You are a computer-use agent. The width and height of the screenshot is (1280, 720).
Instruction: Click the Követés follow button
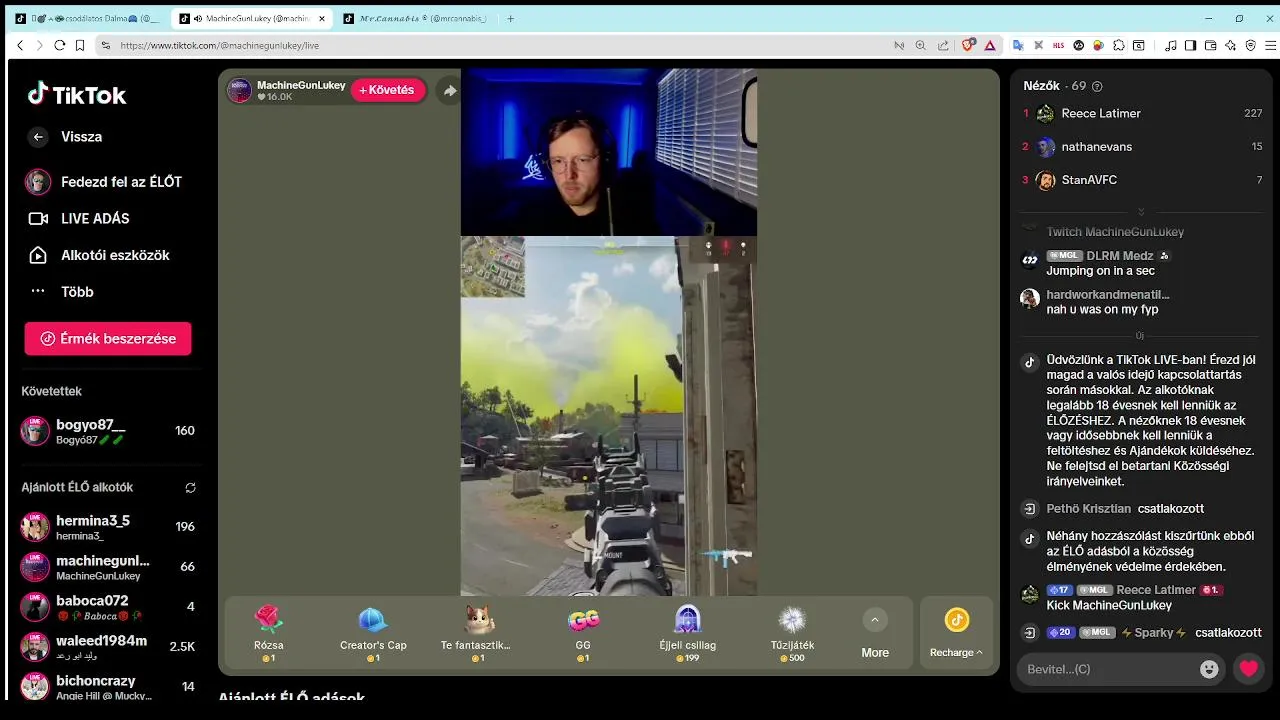coord(387,90)
